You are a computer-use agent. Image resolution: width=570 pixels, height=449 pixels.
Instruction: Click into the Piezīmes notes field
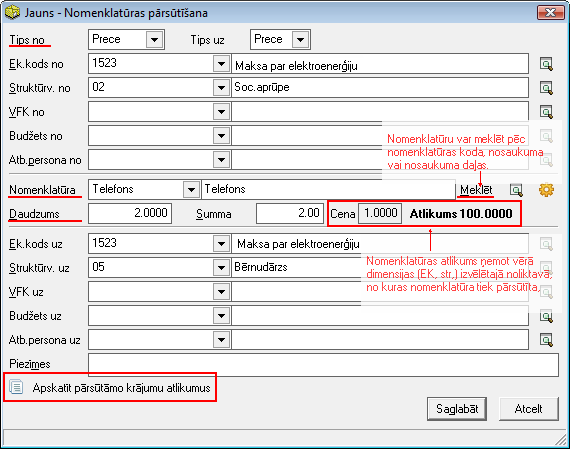pyautogui.click(x=323, y=365)
